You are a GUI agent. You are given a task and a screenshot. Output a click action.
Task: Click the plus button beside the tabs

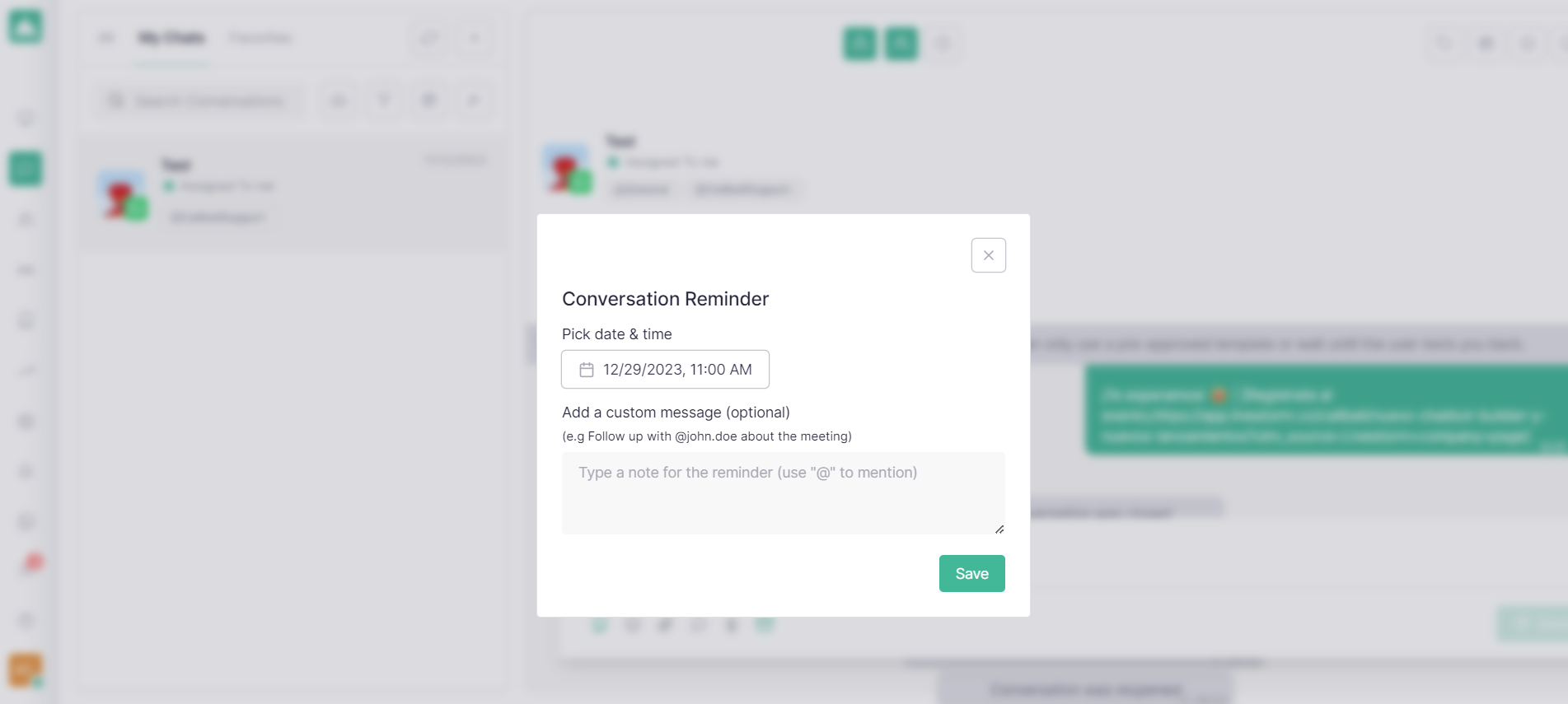point(475,38)
